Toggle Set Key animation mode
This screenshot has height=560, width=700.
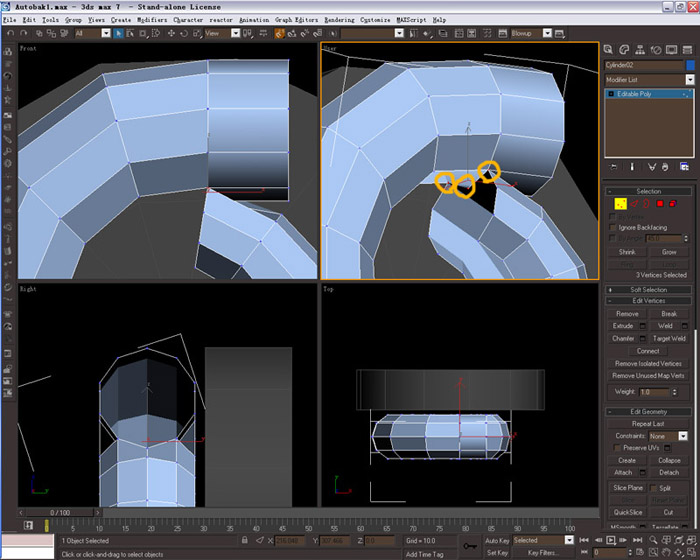(x=497, y=553)
